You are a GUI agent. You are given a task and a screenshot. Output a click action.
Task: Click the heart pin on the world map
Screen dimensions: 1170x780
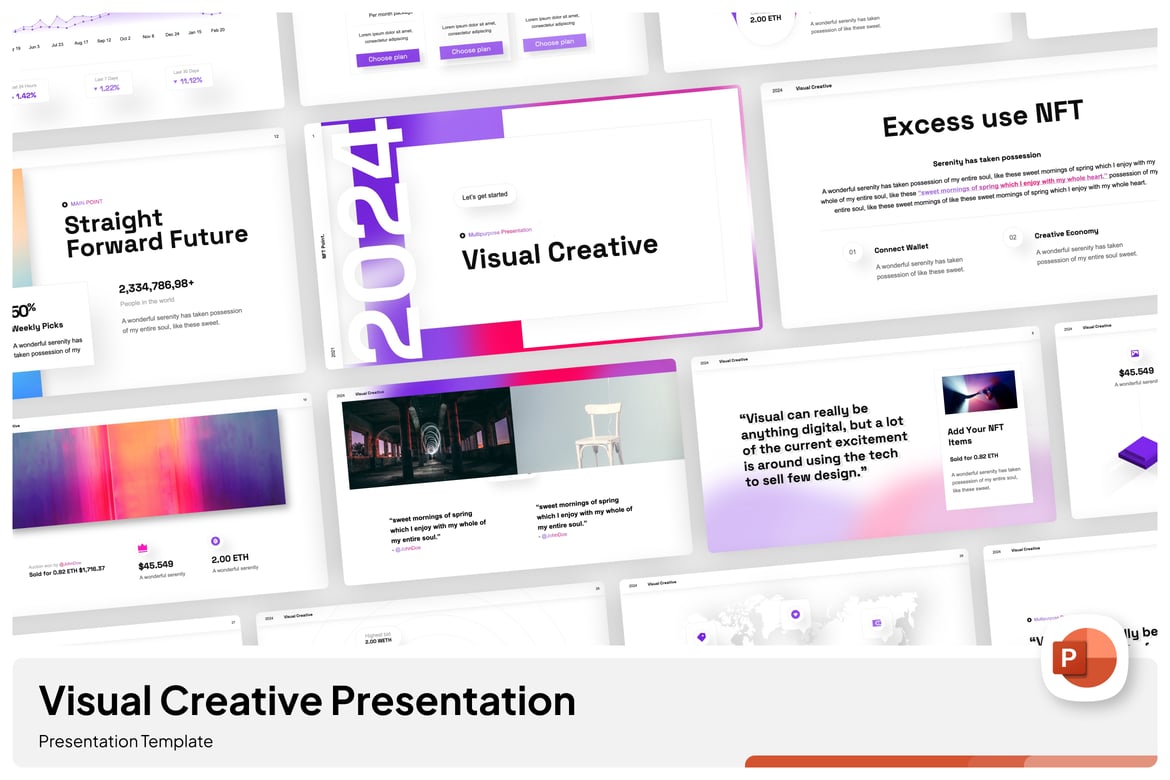795,614
